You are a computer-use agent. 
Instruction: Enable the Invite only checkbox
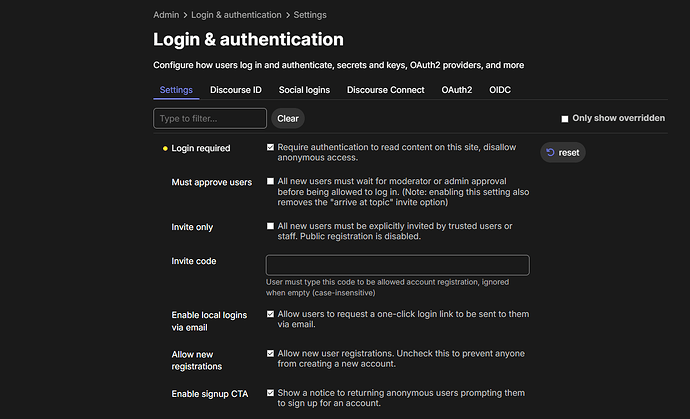pos(270,226)
